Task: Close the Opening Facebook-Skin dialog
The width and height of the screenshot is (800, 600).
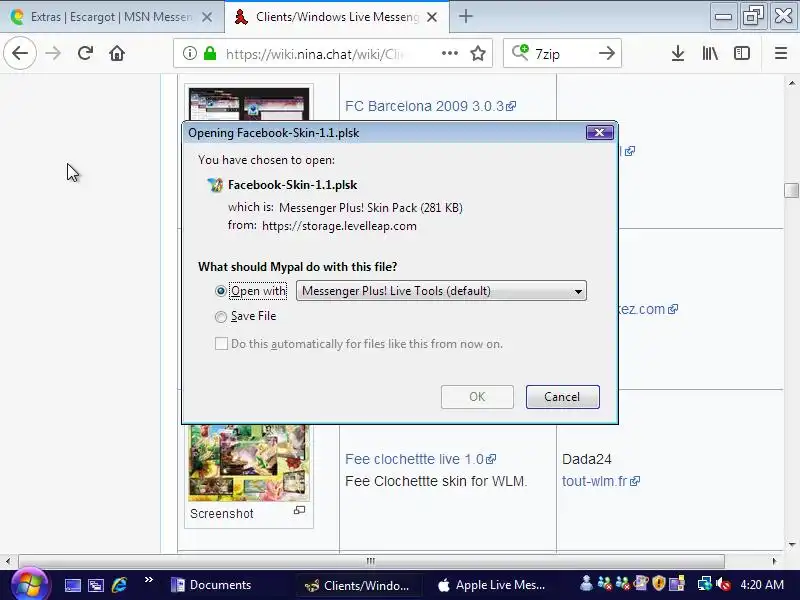Action: click(x=599, y=133)
